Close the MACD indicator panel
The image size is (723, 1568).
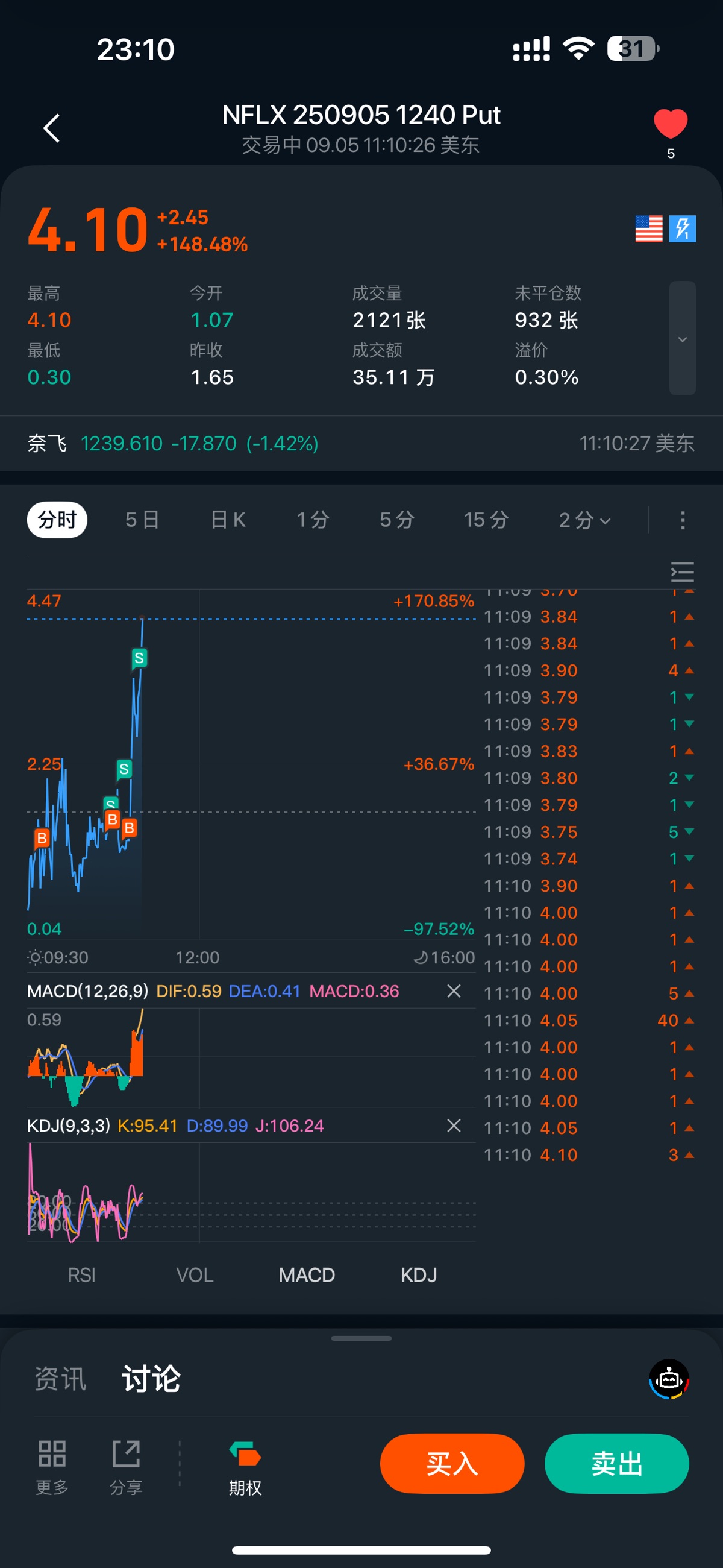(x=454, y=991)
